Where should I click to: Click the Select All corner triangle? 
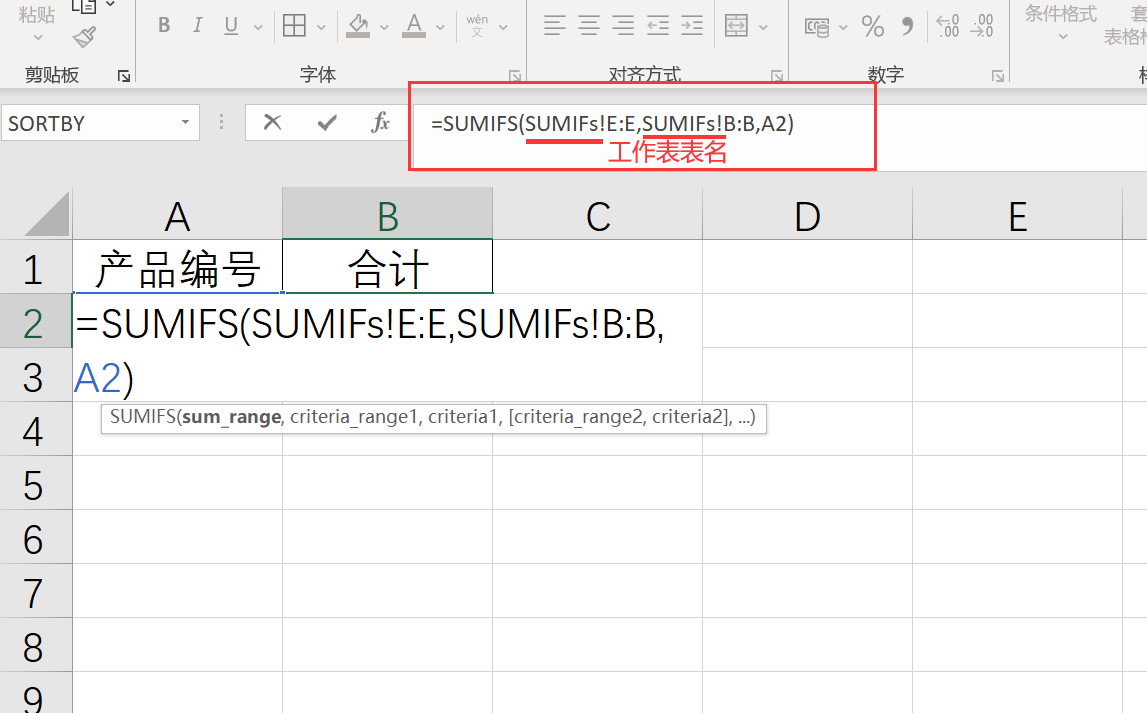point(47,214)
